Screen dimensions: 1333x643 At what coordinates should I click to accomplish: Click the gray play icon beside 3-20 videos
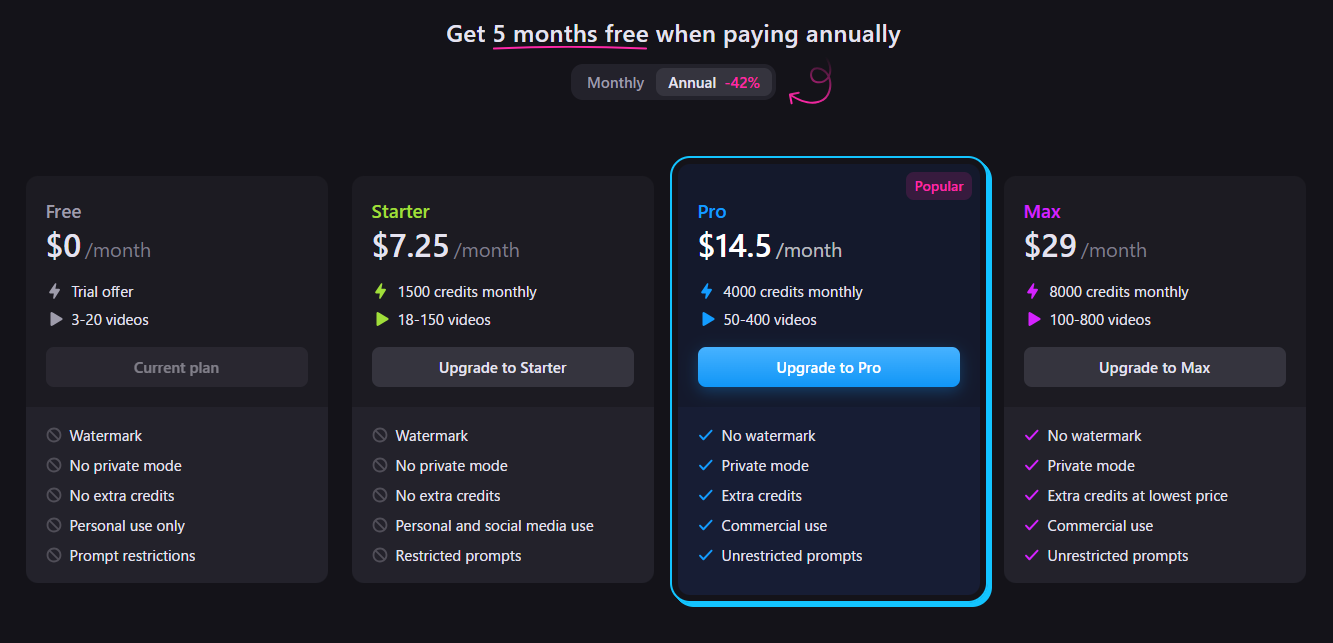(x=55, y=320)
